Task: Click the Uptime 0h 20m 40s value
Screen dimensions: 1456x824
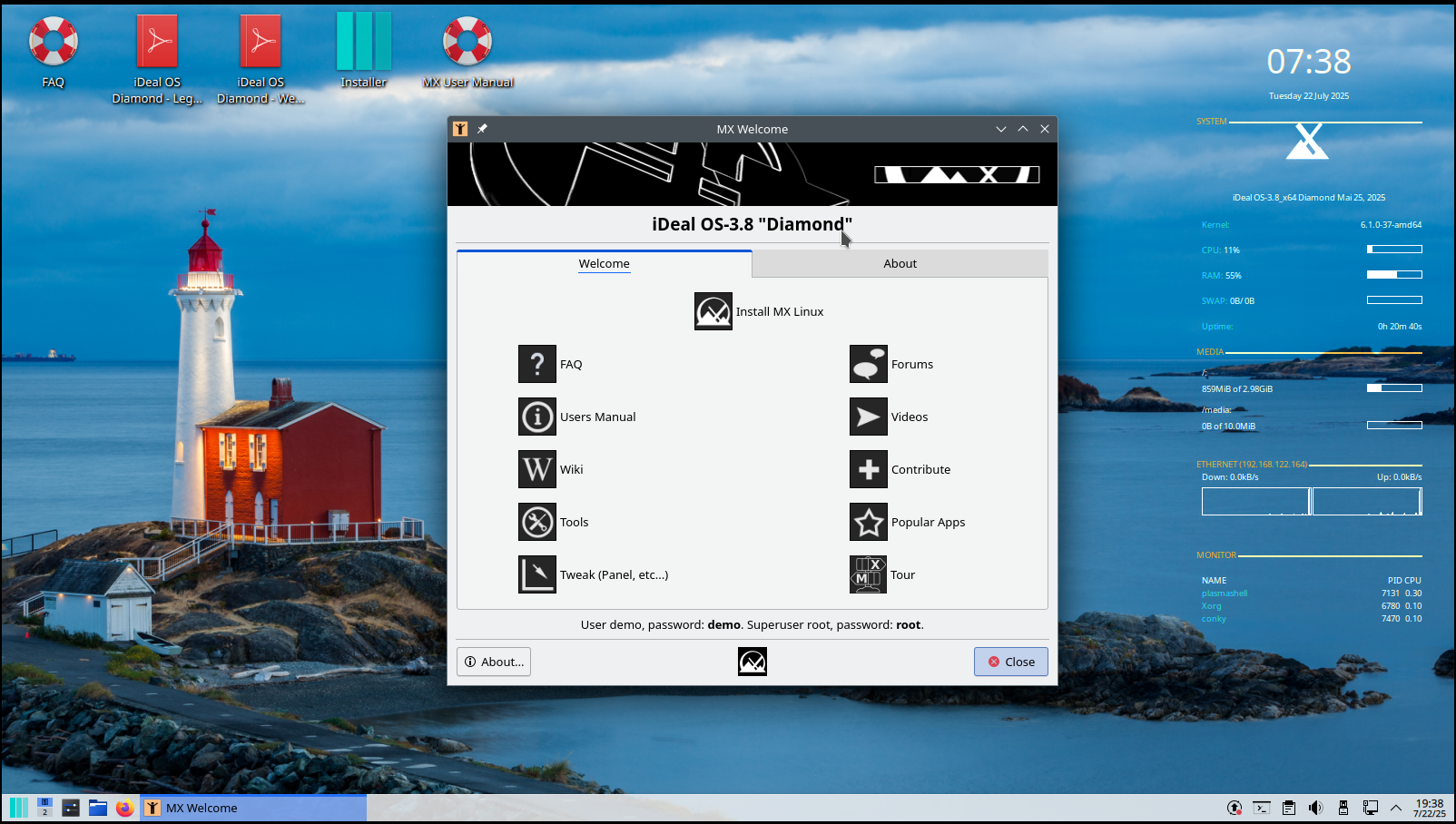Action: 1400,326
